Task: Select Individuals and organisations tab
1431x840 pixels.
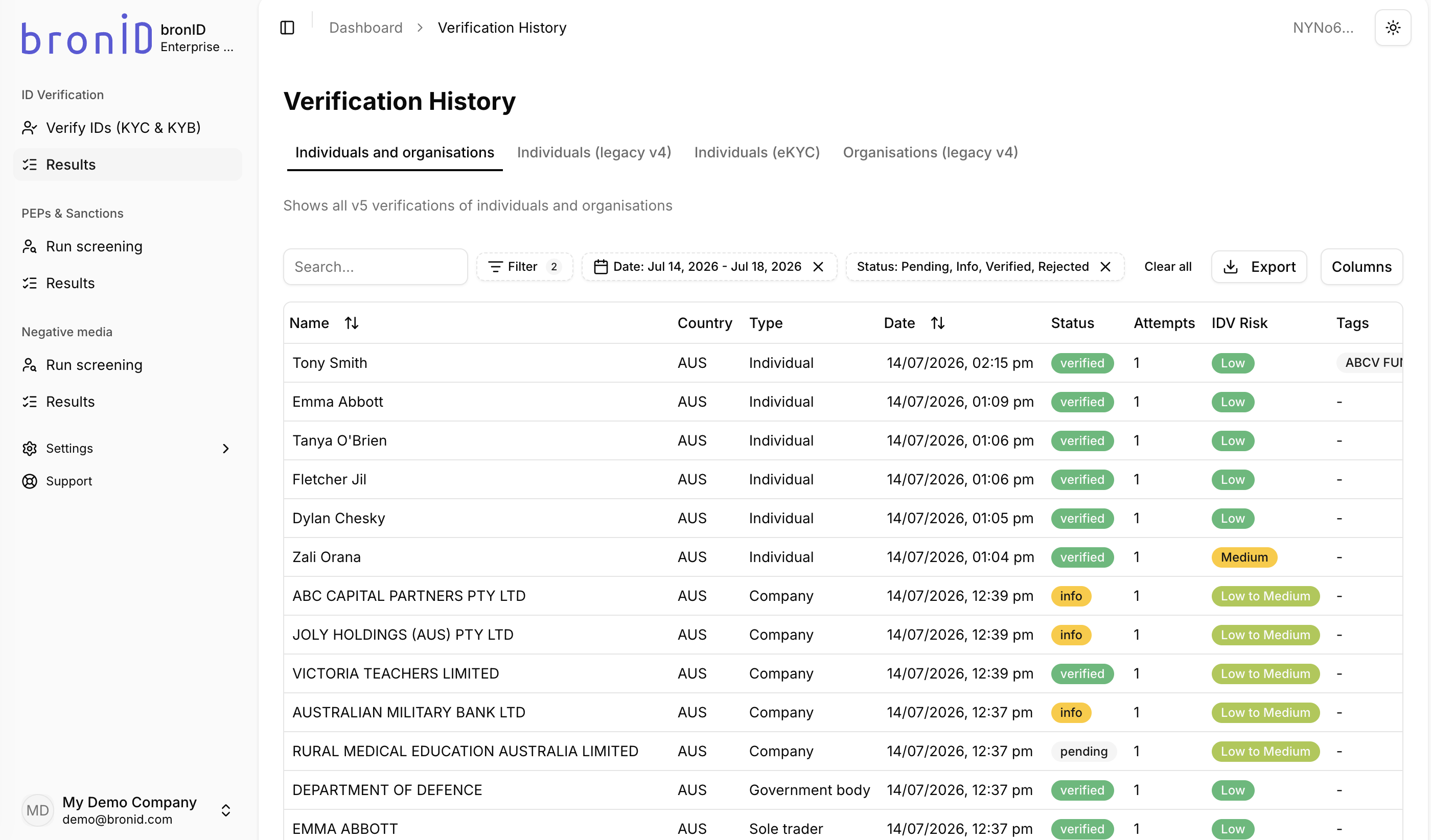Action: [395, 153]
